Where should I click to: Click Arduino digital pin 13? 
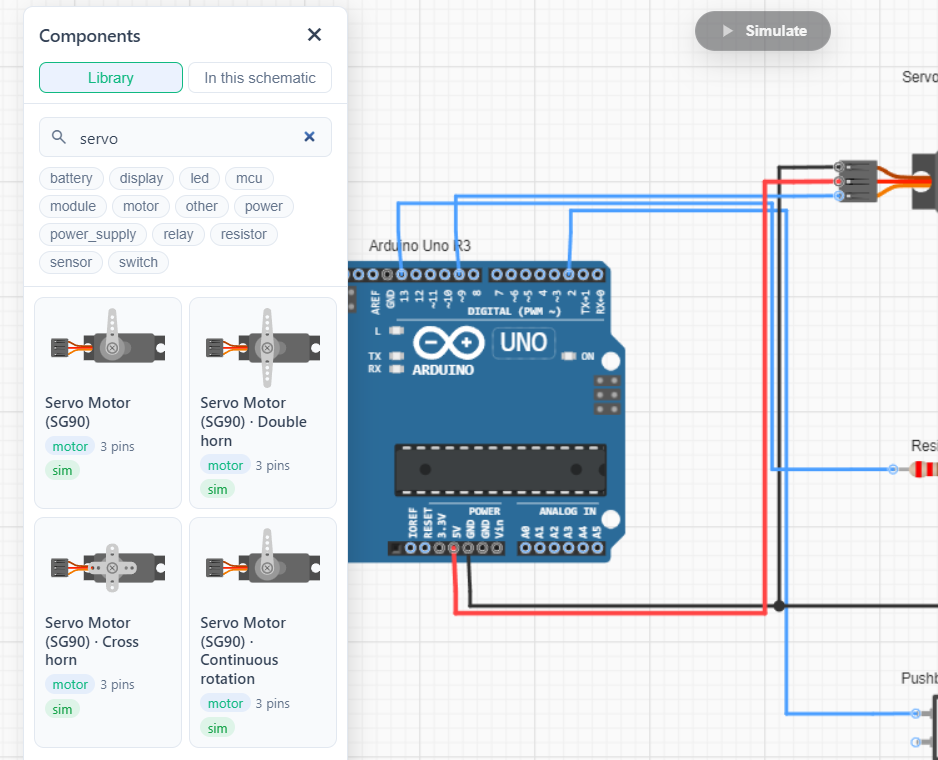point(402,275)
